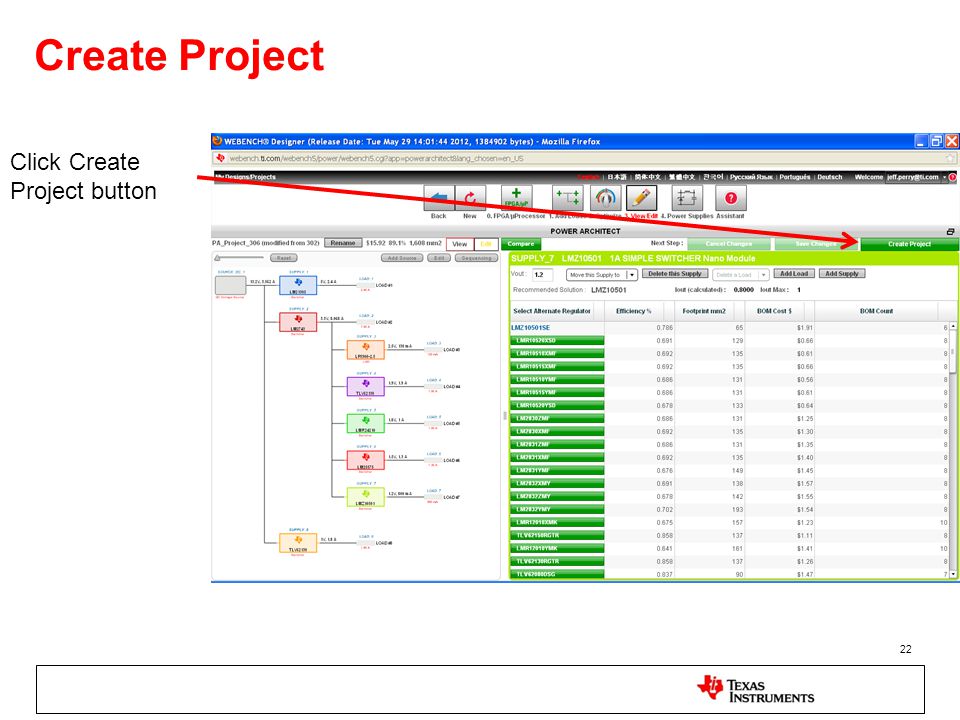Click the Add Loads circuit icon
Viewport: 960px width, 720px height.
(x=568, y=198)
